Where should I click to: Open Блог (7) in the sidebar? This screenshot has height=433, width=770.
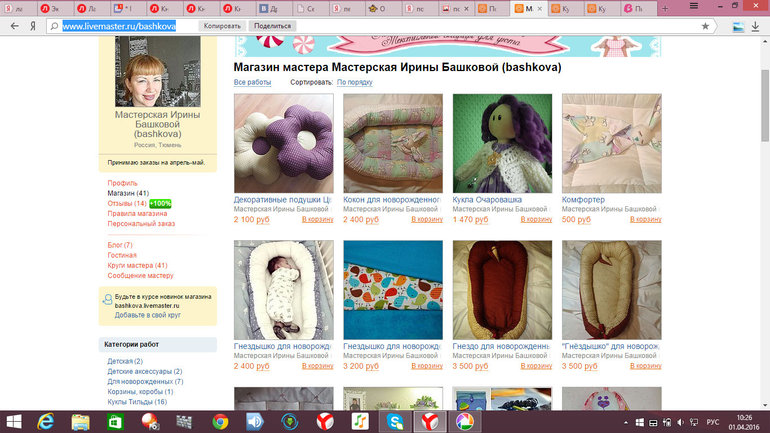tap(120, 245)
